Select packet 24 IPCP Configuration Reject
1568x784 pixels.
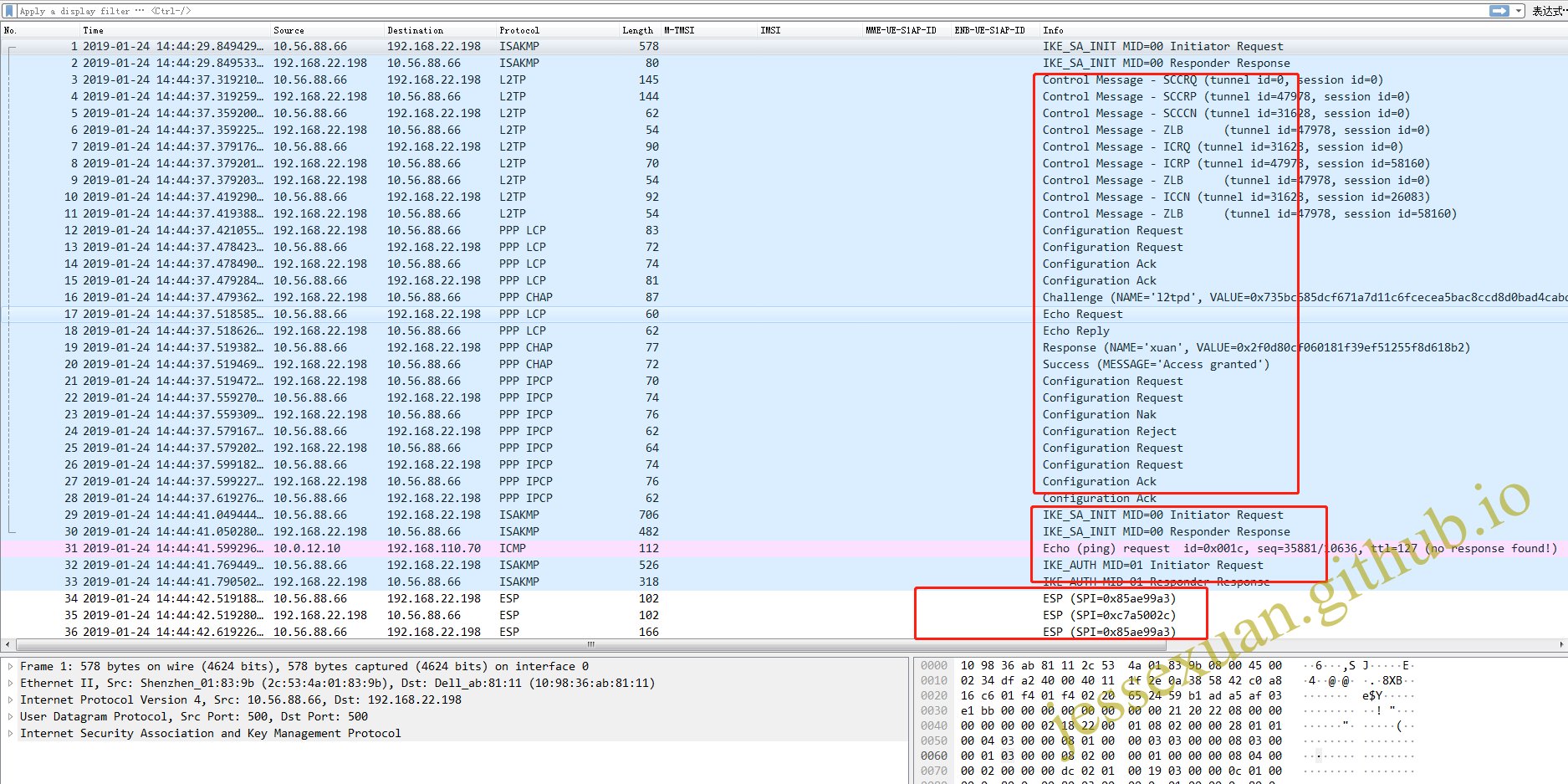coord(784,432)
